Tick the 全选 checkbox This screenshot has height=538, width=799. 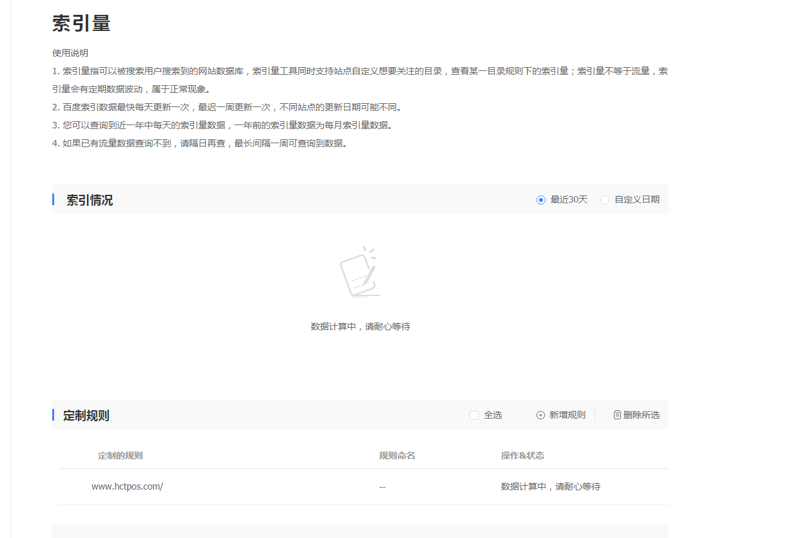(474, 415)
